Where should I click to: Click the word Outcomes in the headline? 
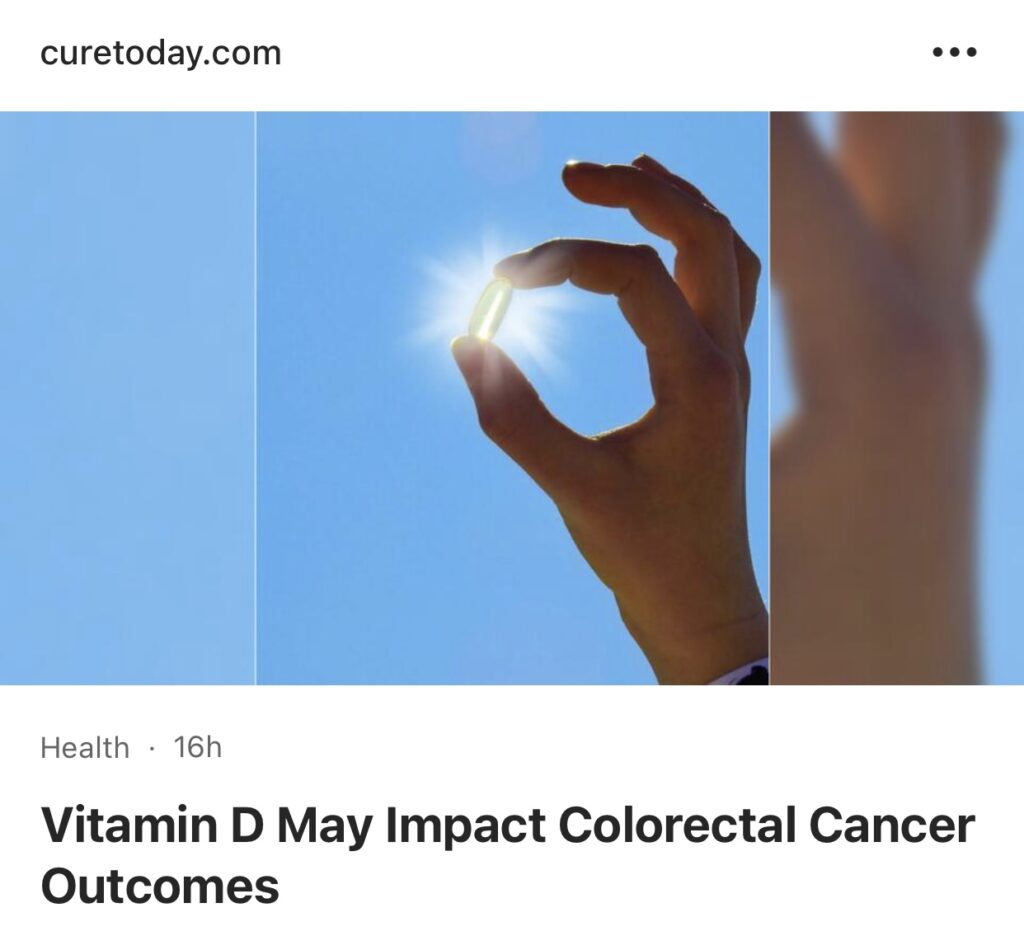[x=160, y=886]
